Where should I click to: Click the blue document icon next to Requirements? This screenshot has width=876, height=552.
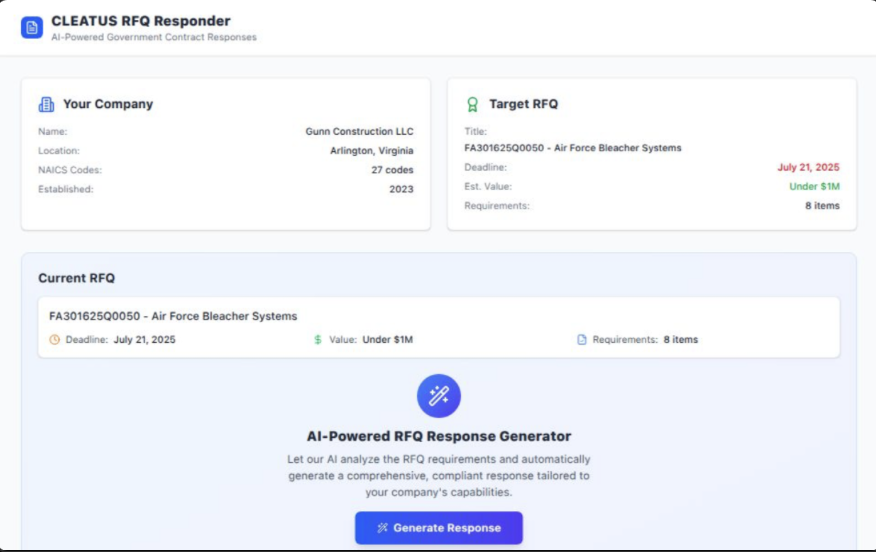pyautogui.click(x=582, y=340)
